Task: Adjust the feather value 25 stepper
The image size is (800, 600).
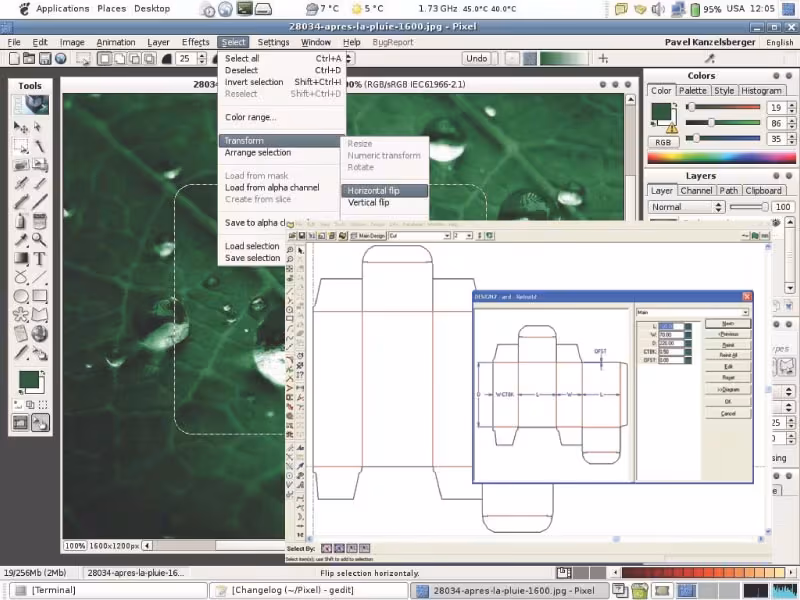Action: tap(202, 59)
